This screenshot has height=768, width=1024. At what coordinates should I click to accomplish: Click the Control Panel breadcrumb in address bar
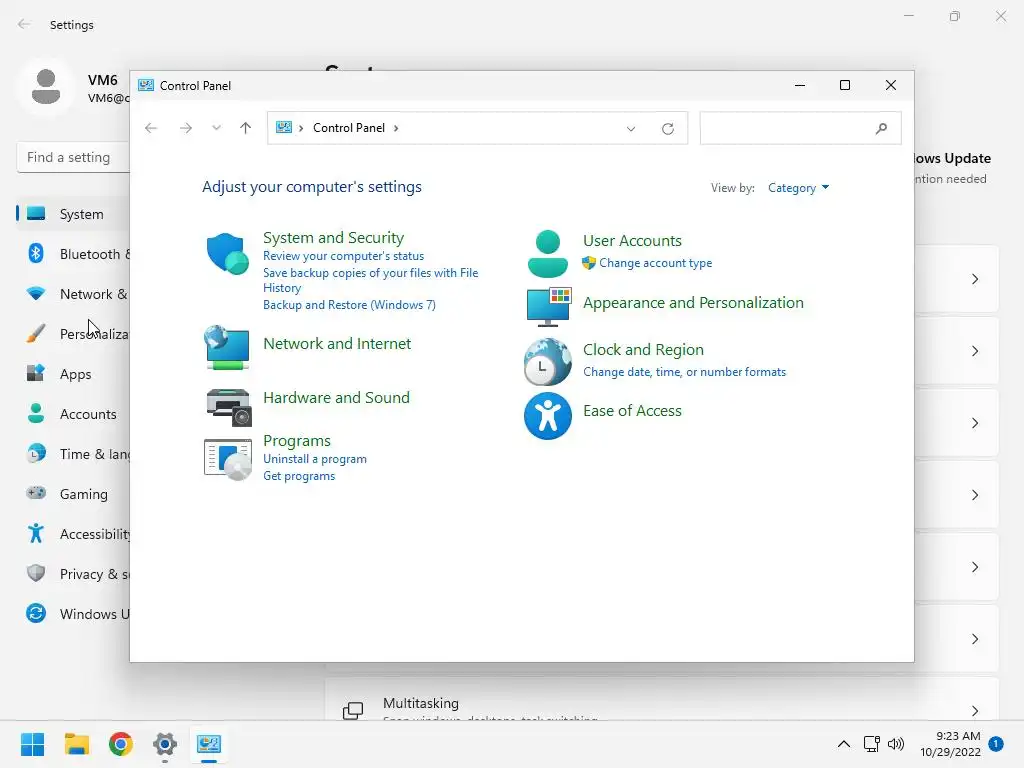tap(349, 128)
